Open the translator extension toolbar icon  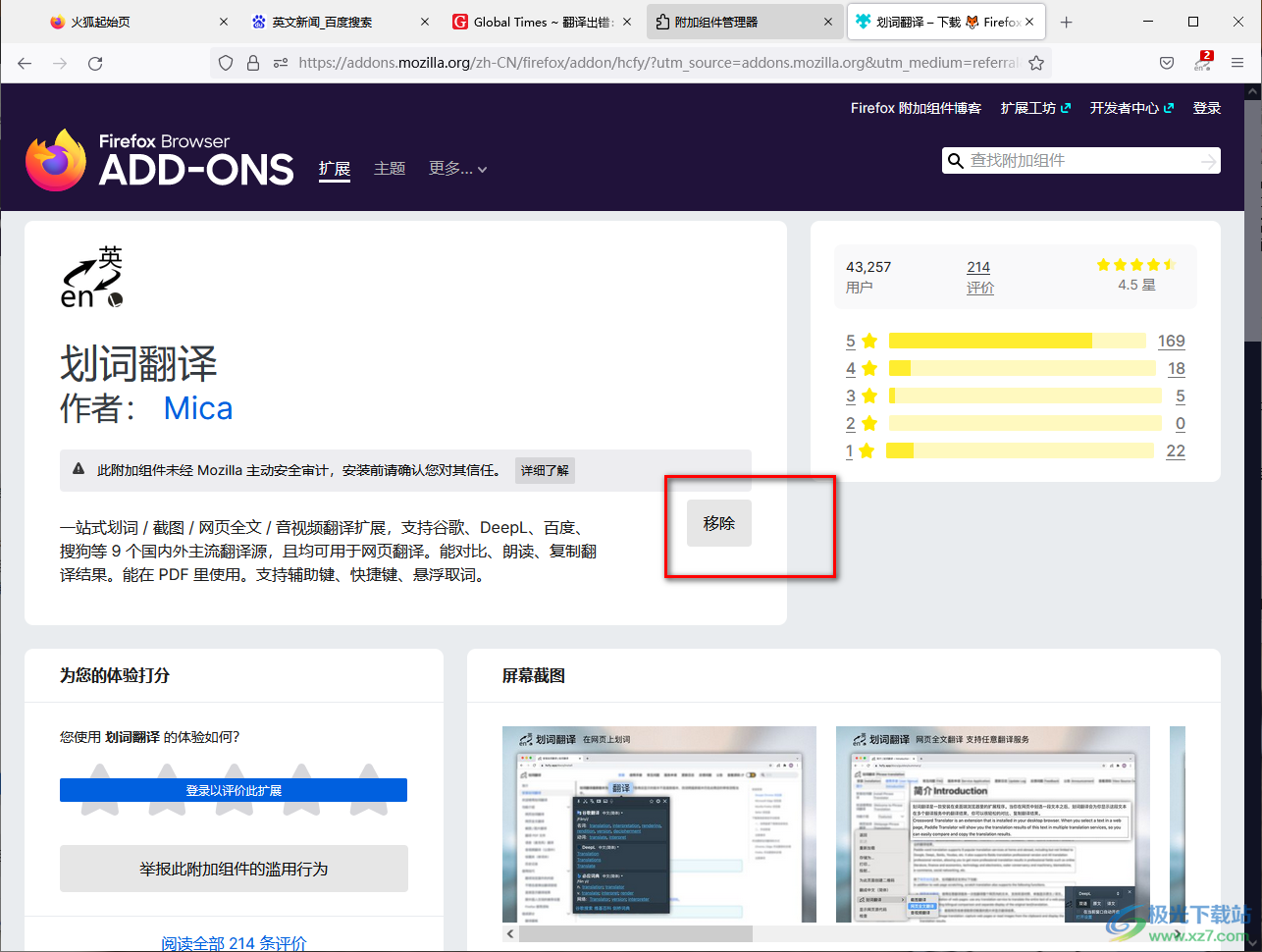point(1203,62)
